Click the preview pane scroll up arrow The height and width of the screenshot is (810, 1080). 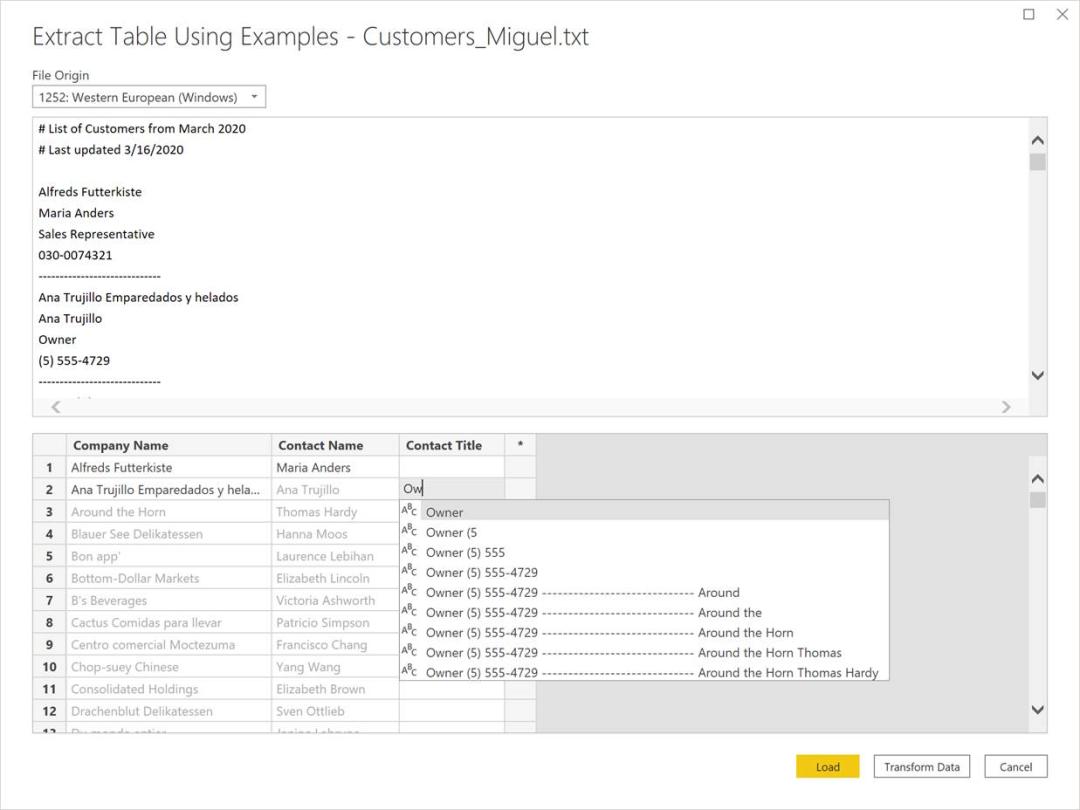tap(1037, 141)
